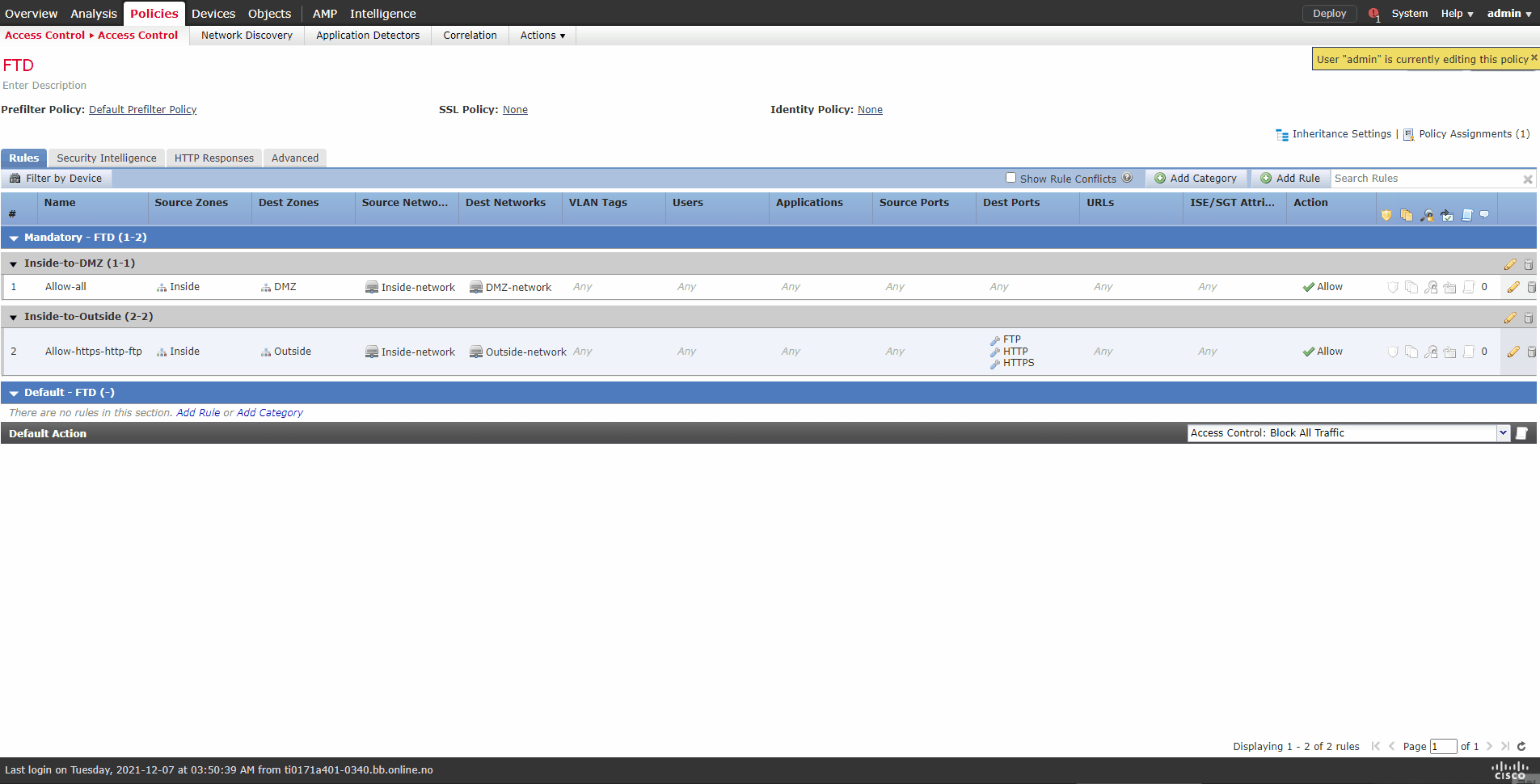
Task: Collapse the Mandatory - FTD section
Action: pos(14,238)
